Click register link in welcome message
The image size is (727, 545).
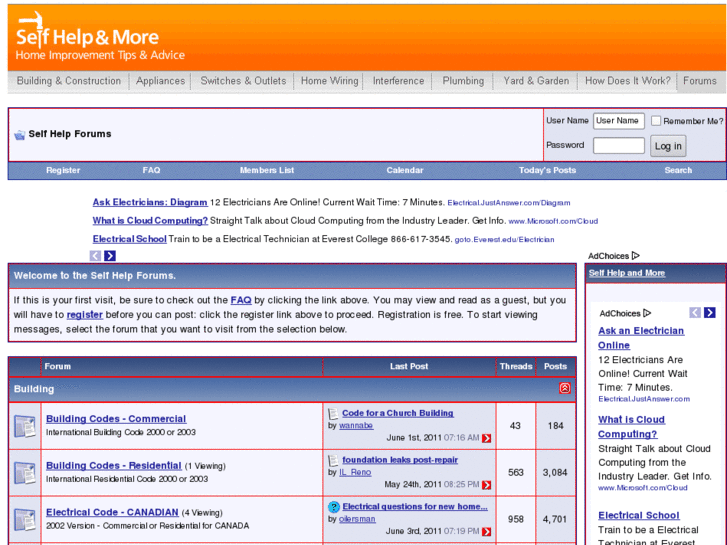click(84, 314)
